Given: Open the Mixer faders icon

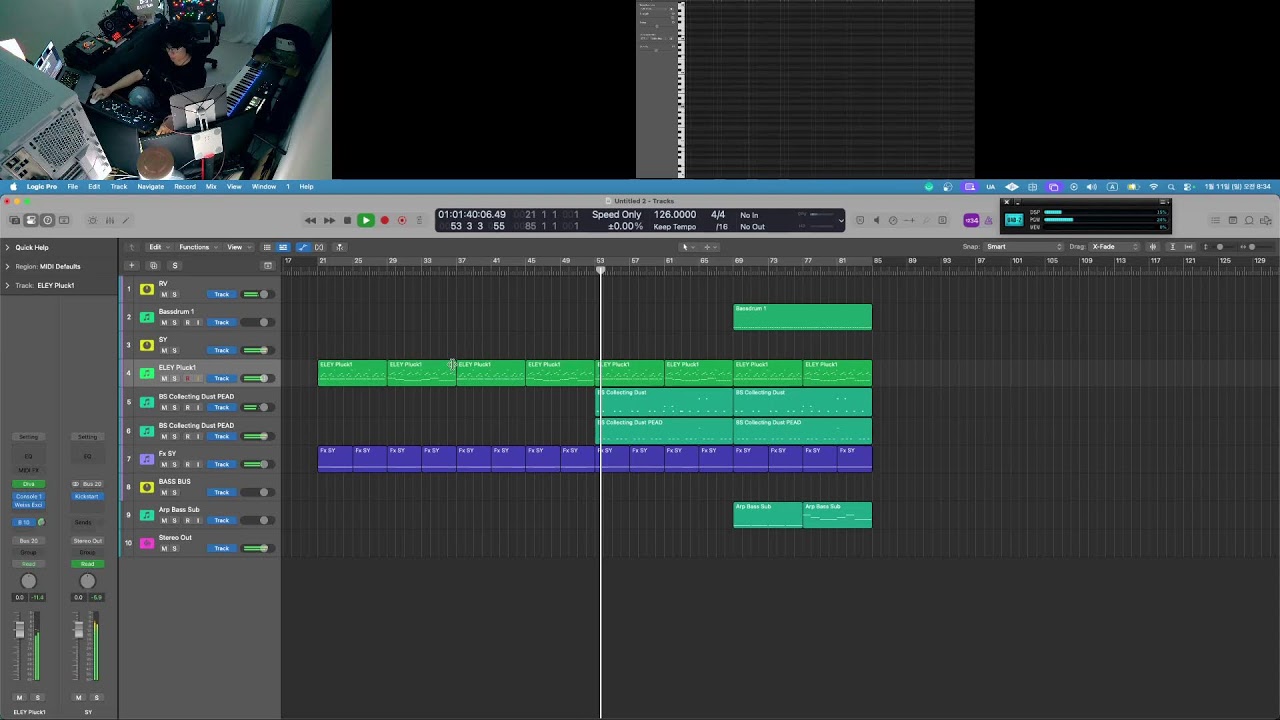Looking at the screenshot, I should [110, 220].
